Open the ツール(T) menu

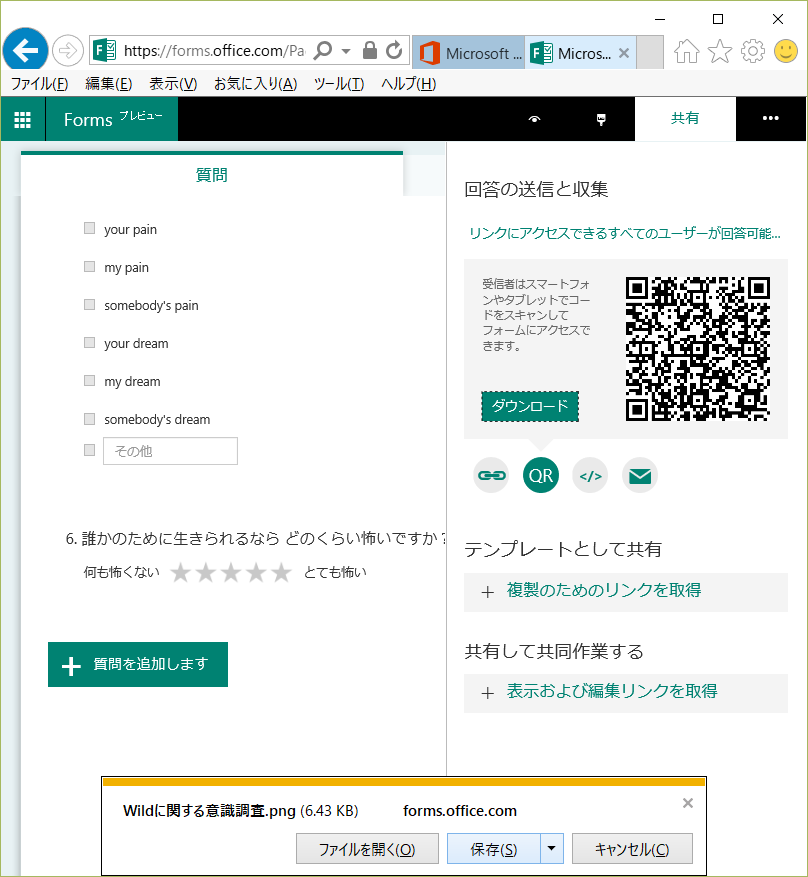[339, 84]
